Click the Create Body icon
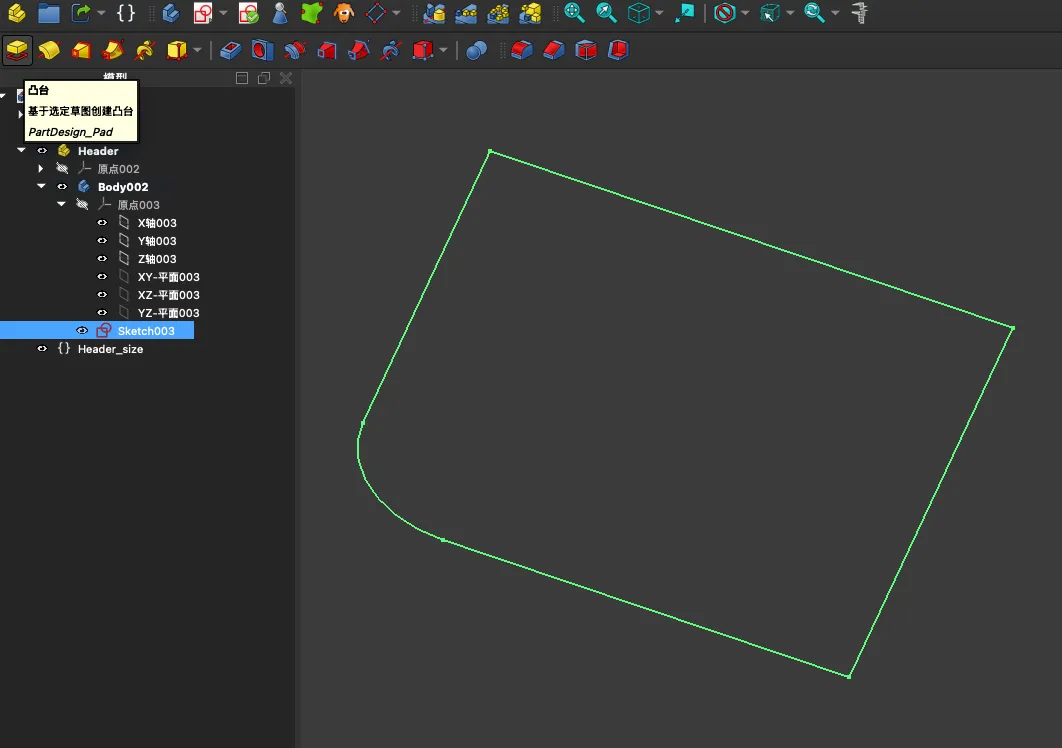The width and height of the screenshot is (1062, 748). (171, 13)
